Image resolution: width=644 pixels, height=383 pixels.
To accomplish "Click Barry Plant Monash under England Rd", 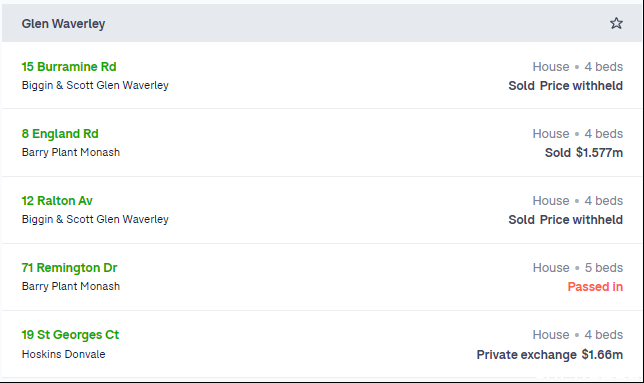I will pos(71,152).
